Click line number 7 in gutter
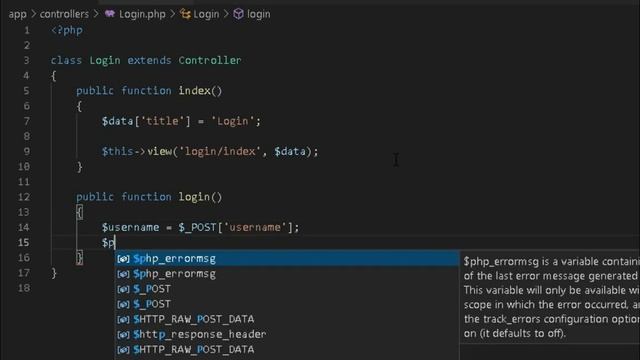This screenshot has width=640, height=360. coord(27,121)
